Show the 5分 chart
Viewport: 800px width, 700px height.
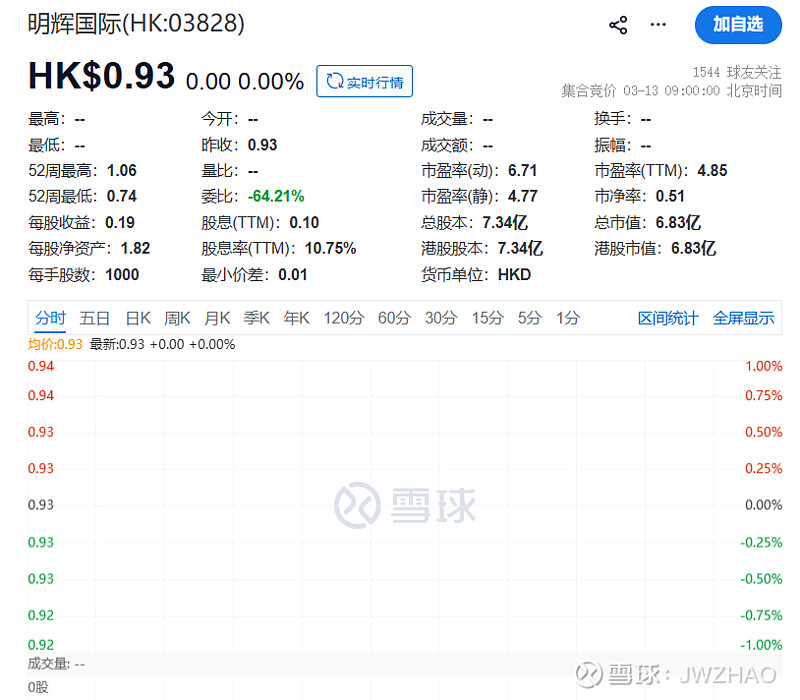tap(529, 318)
